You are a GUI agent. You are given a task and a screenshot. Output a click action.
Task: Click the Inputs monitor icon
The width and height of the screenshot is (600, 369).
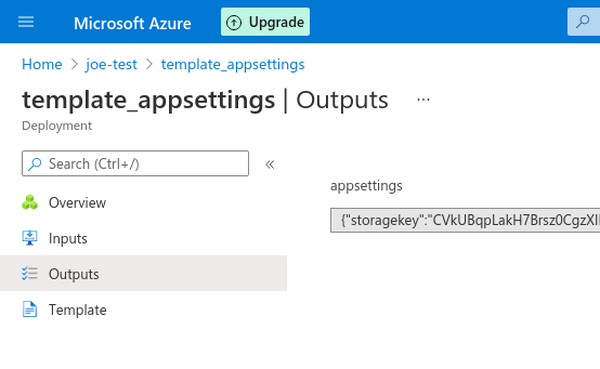[x=30, y=238]
